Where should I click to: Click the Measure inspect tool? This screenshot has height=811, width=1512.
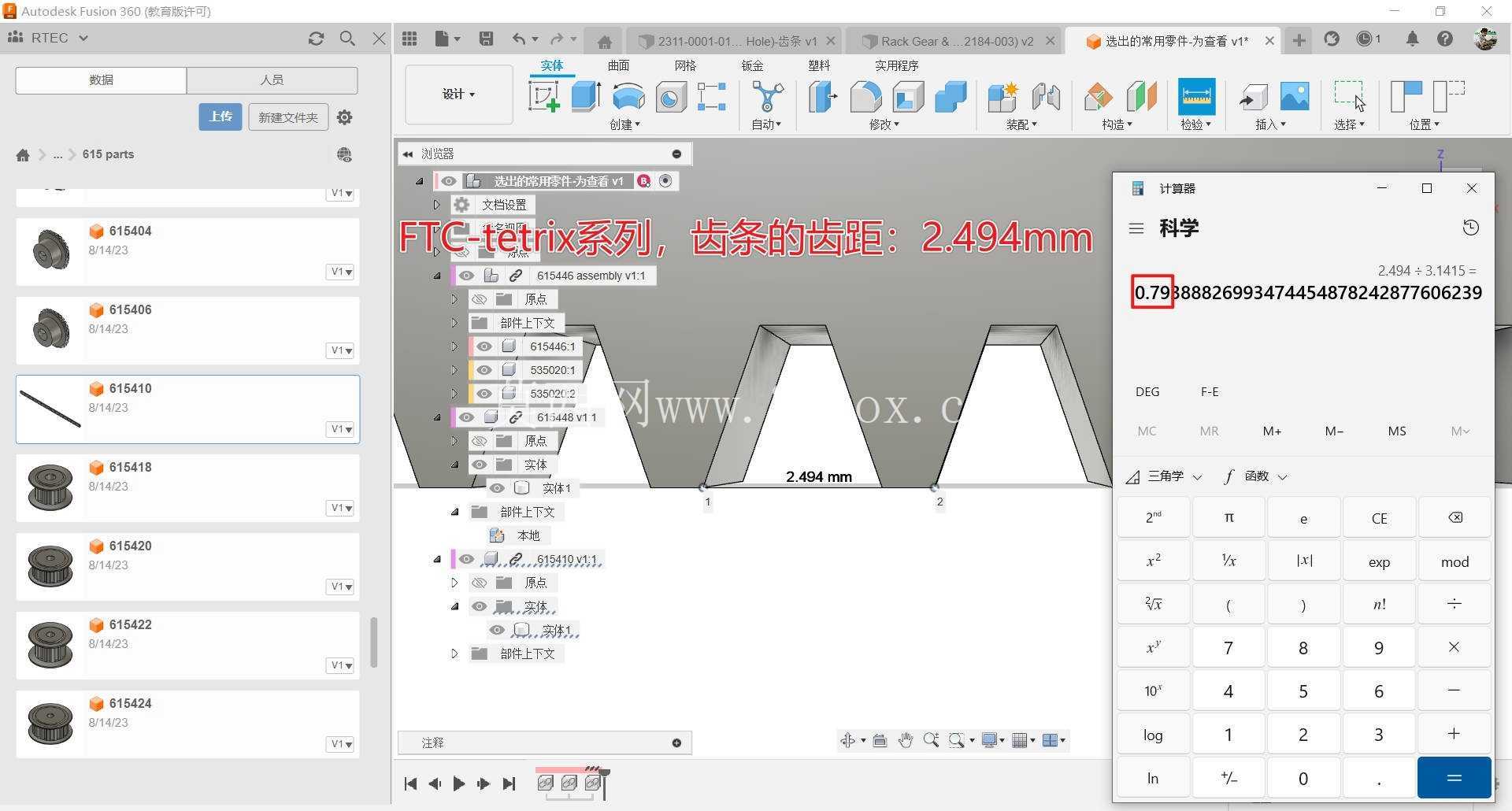tap(1196, 97)
